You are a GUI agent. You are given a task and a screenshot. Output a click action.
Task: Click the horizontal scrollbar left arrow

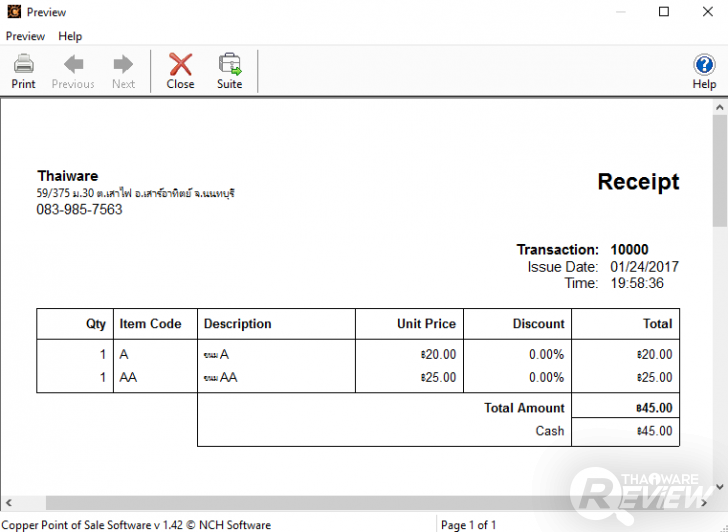(8, 502)
